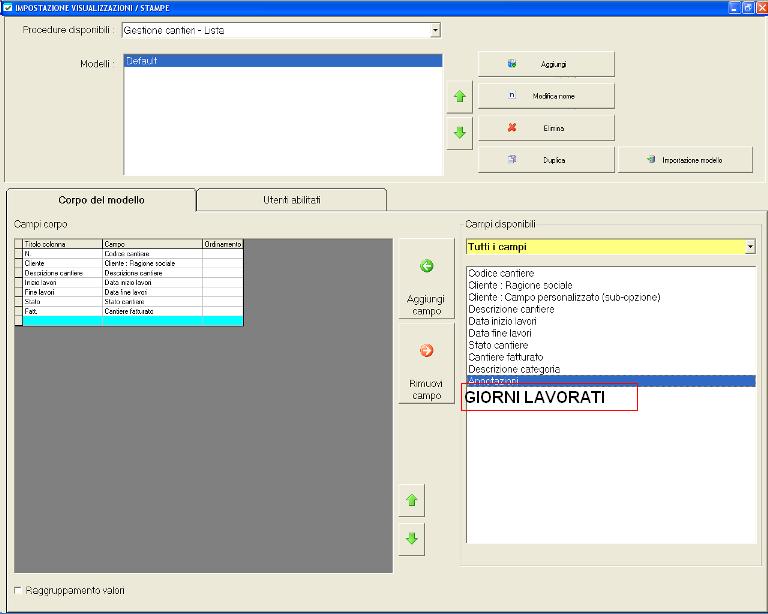Viewport: 768px width, 614px height.
Task: Click Aggiungi campo green left arrow
Action: pos(426,279)
